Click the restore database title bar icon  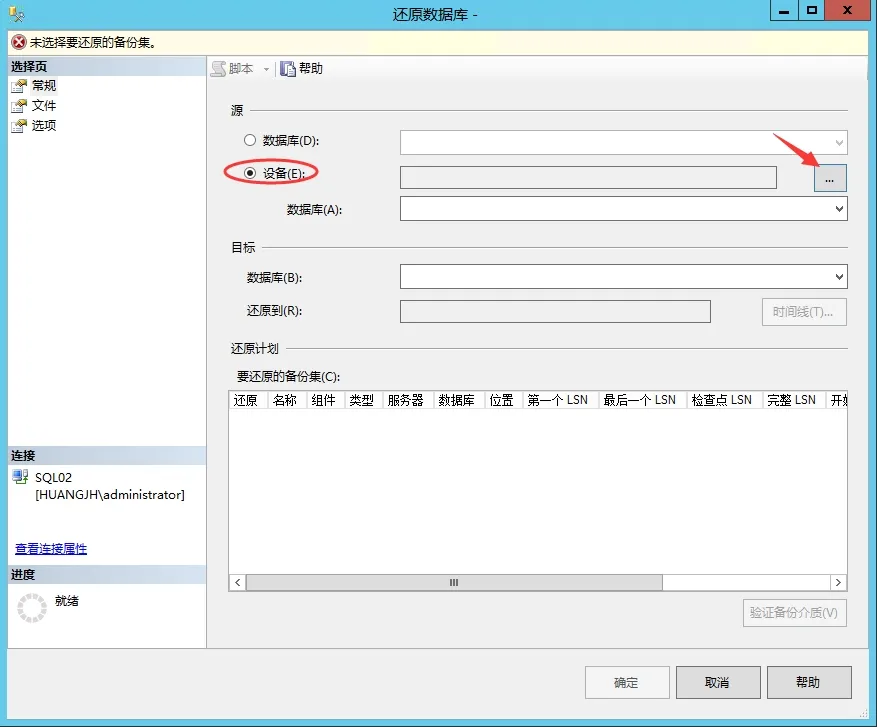click(17, 13)
